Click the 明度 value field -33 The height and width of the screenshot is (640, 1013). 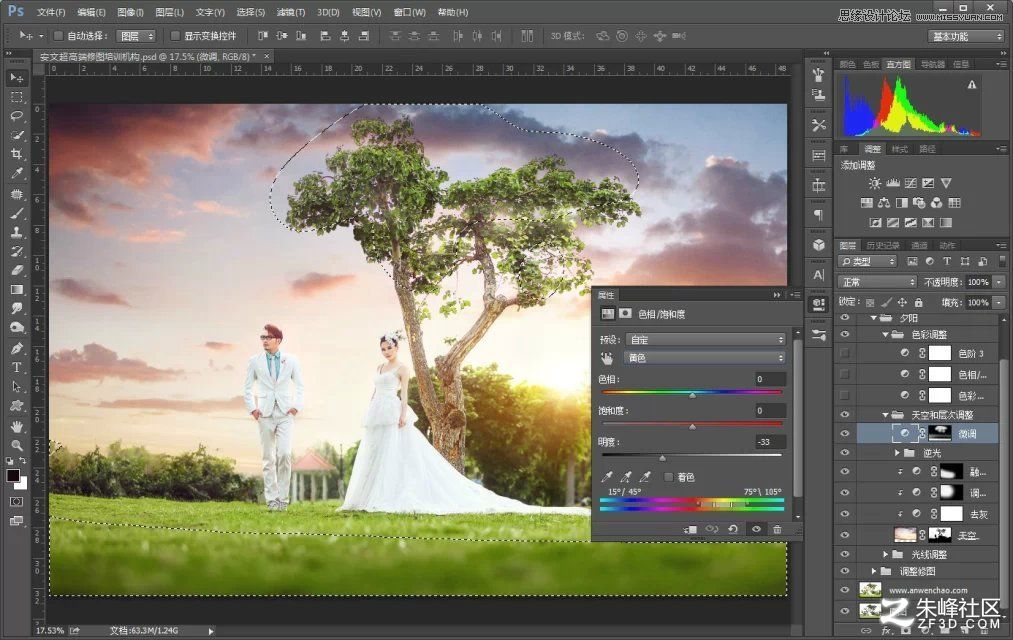[x=770, y=442]
